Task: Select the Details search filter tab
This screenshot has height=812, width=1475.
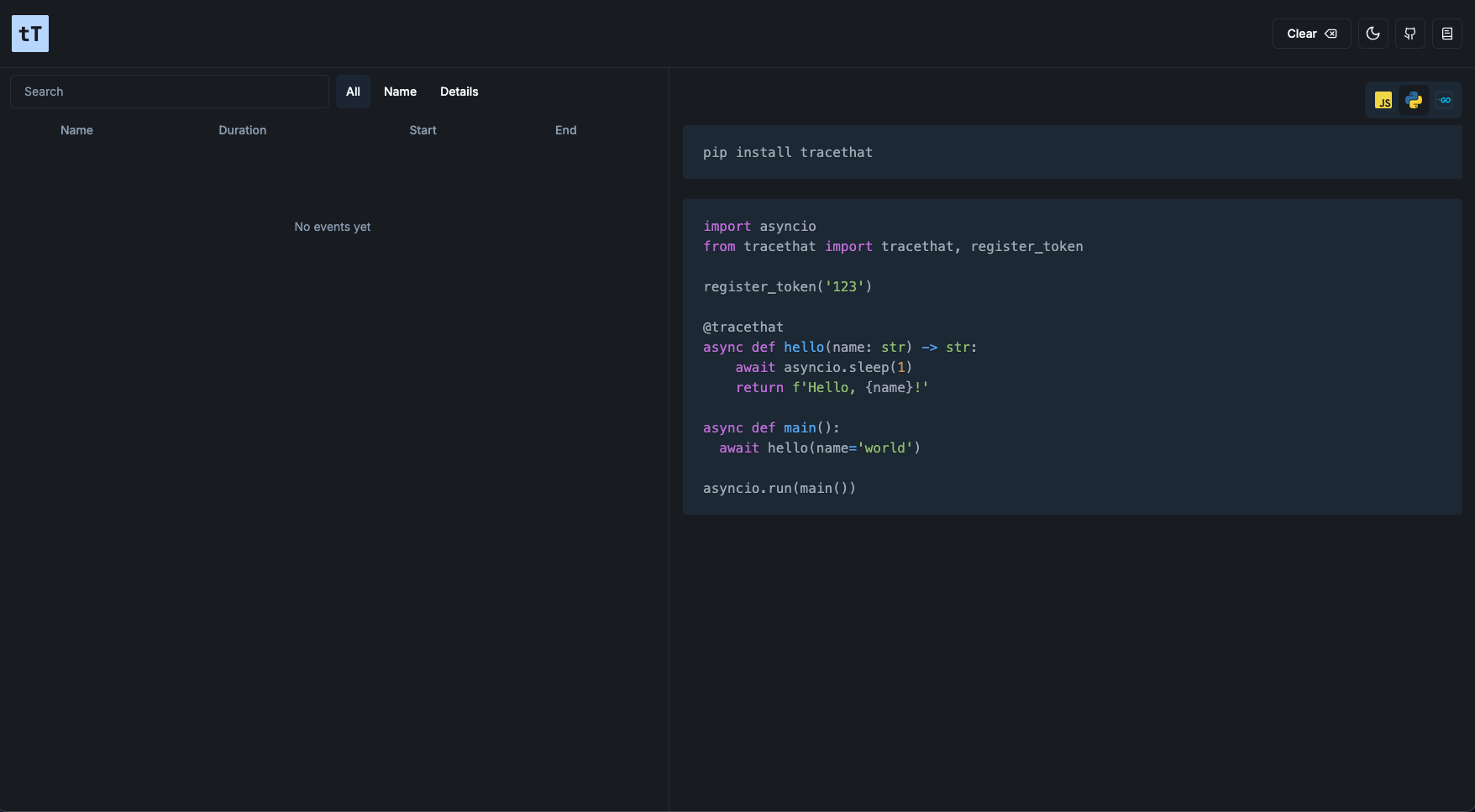Action: 459,92
